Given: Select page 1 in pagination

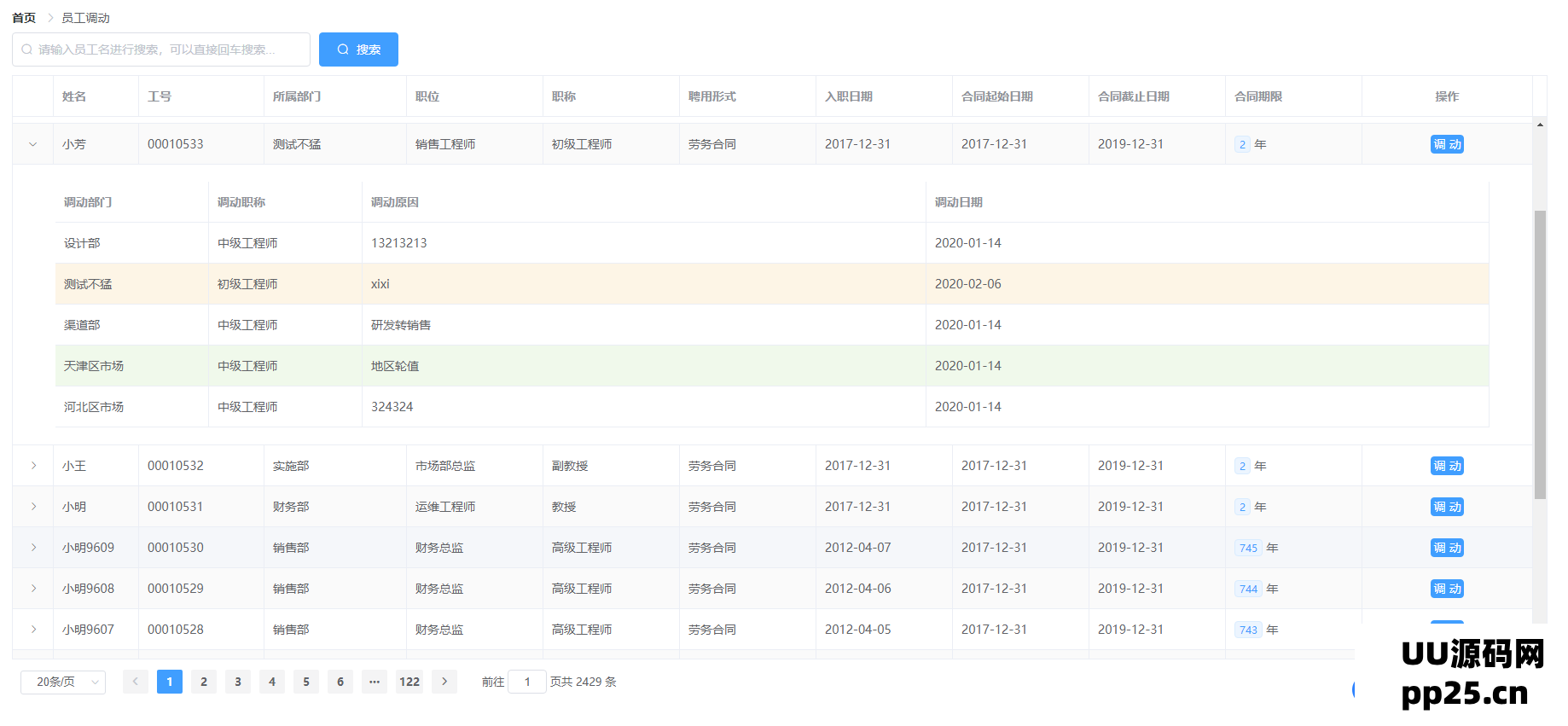Looking at the screenshot, I should [170, 682].
